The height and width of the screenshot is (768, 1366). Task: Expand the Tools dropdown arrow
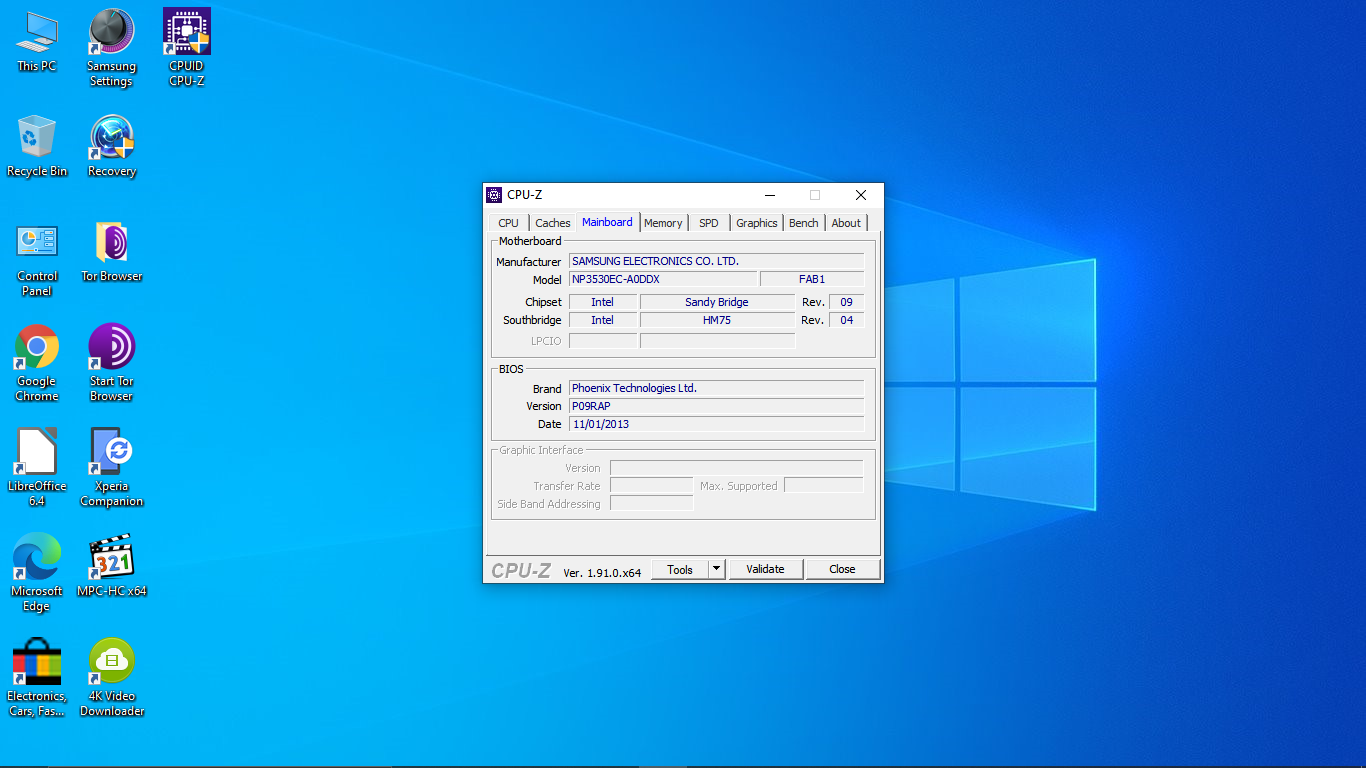tap(716, 569)
